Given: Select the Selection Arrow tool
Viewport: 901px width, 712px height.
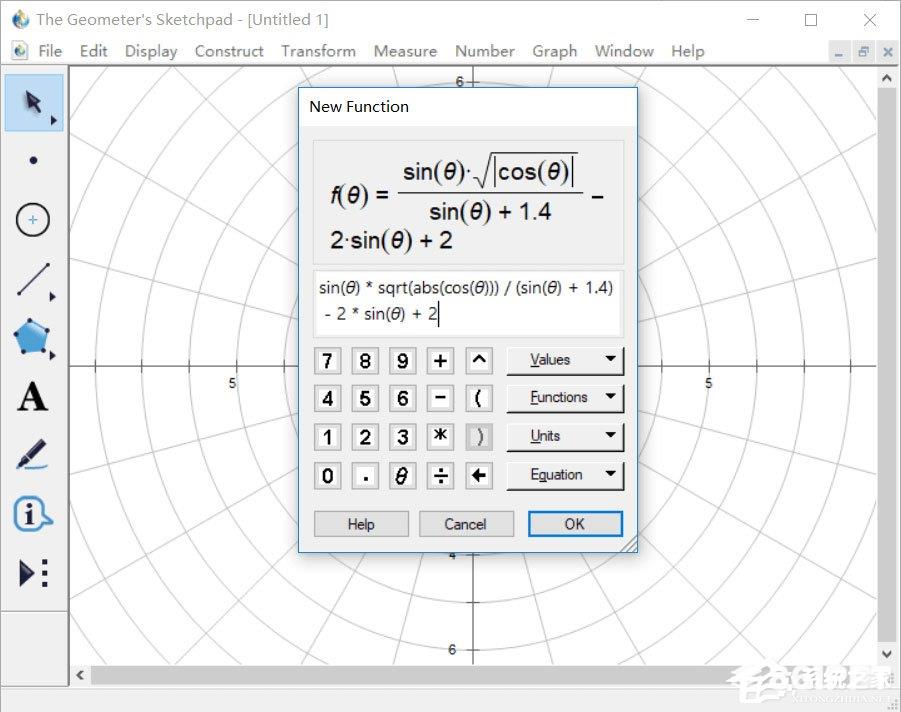Looking at the screenshot, I should [x=34, y=103].
